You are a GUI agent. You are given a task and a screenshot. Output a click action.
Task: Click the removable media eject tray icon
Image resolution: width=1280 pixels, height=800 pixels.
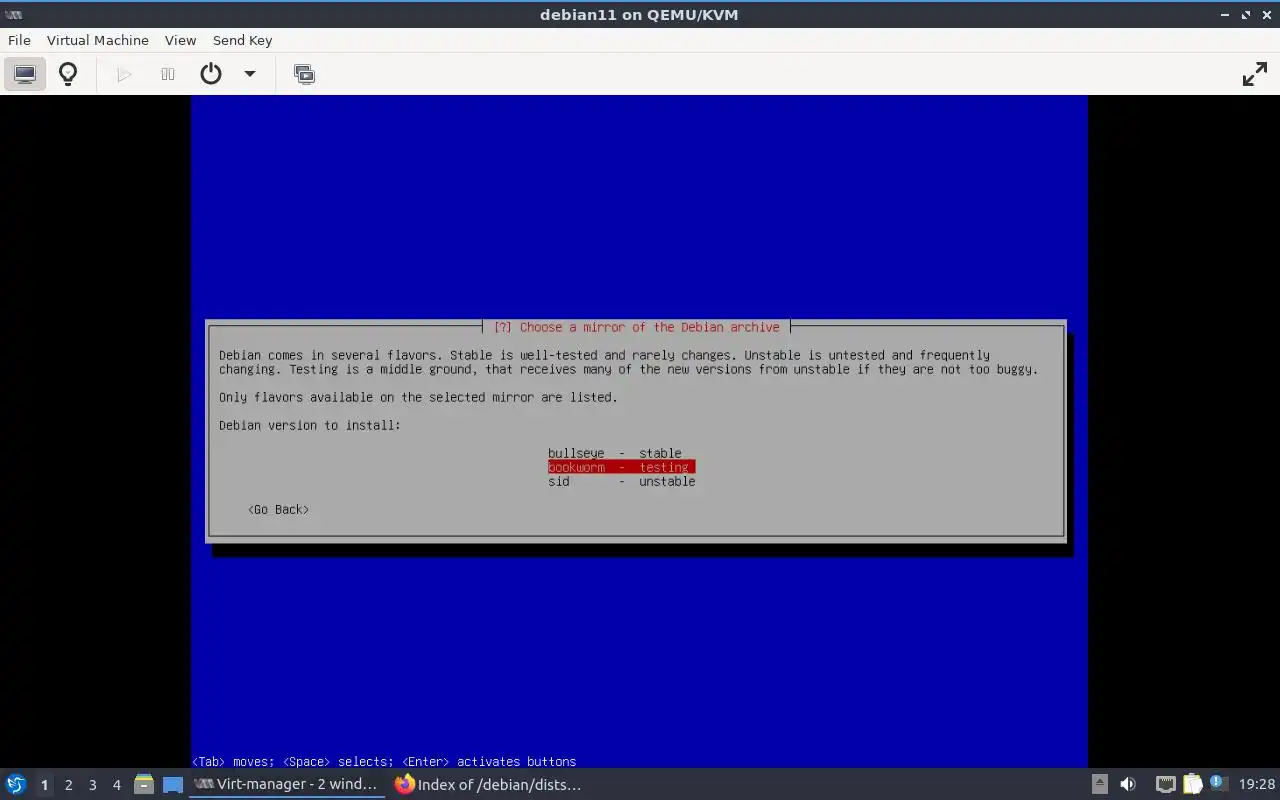1099,784
